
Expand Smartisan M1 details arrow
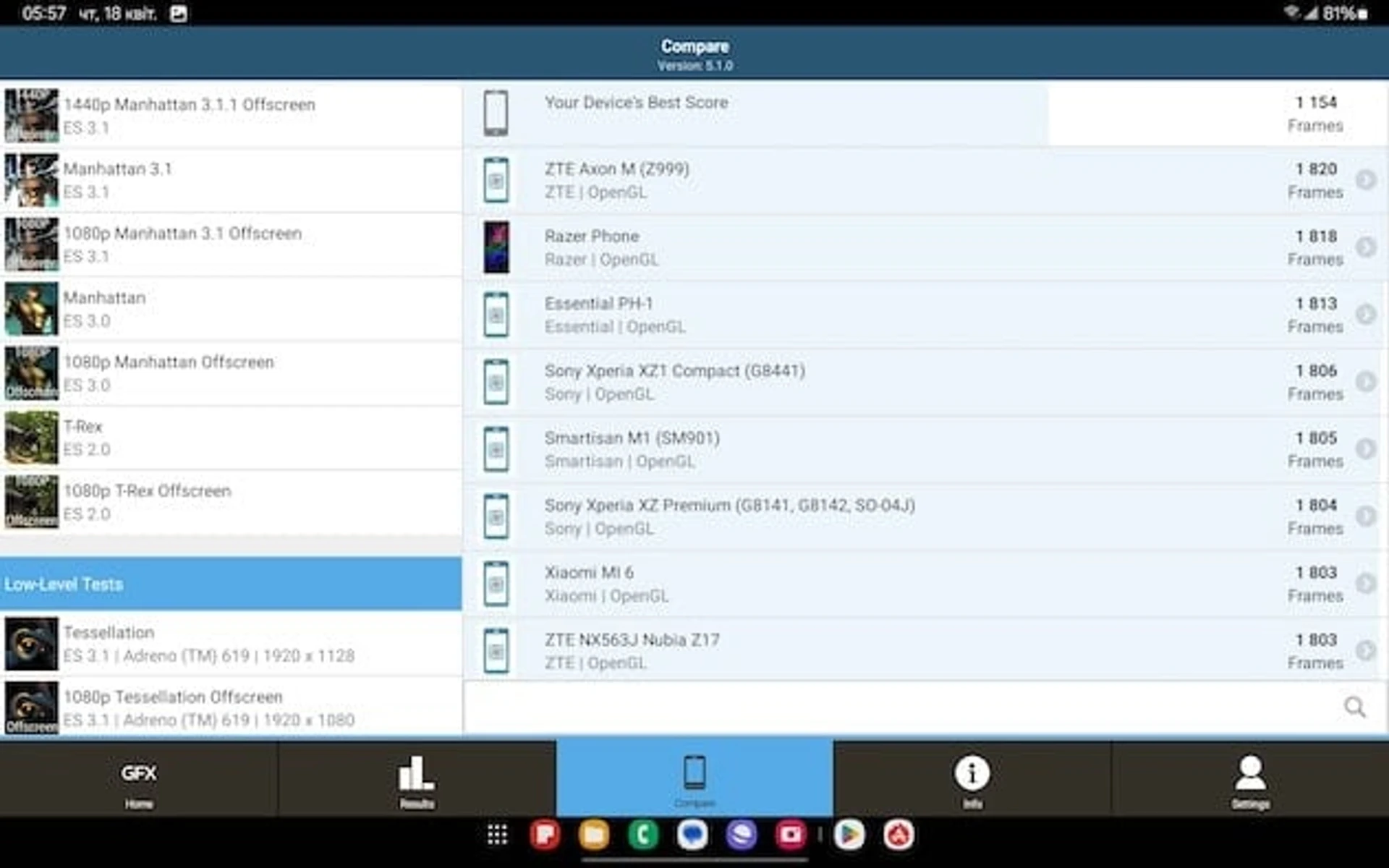[1365, 449]
